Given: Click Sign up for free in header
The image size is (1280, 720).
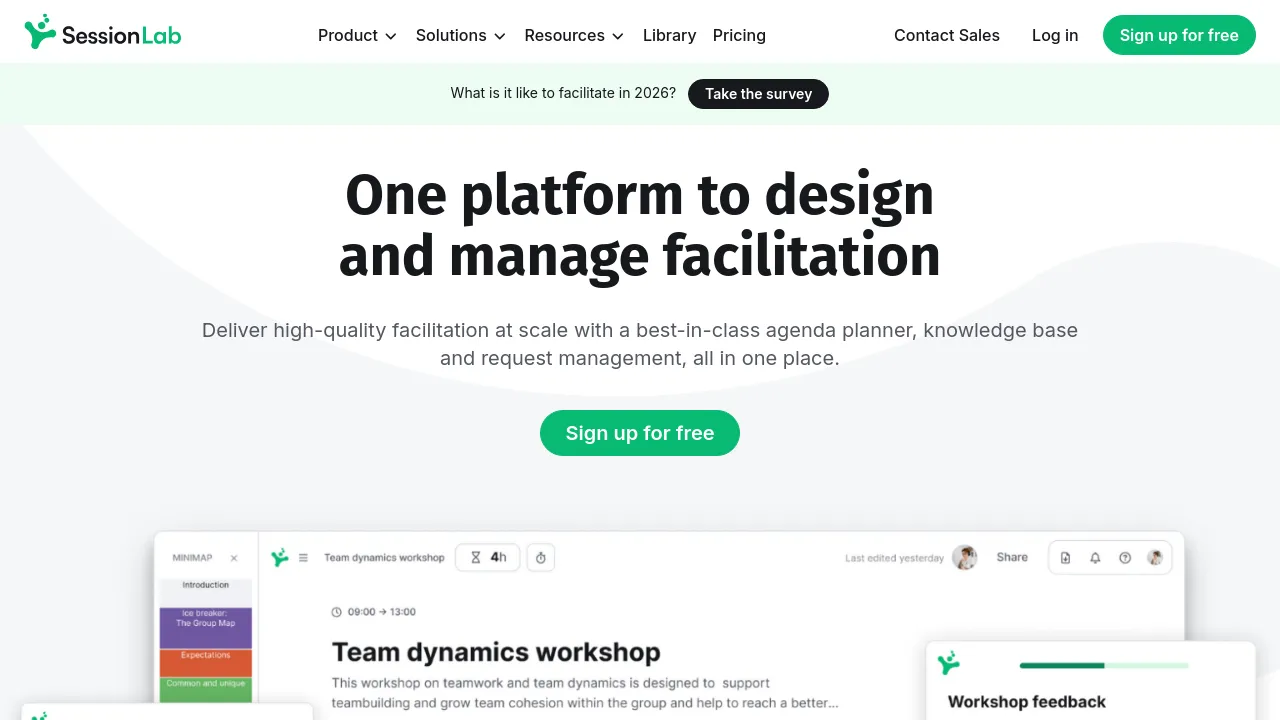Looking at the screenshot, I should click(1179, 35).
